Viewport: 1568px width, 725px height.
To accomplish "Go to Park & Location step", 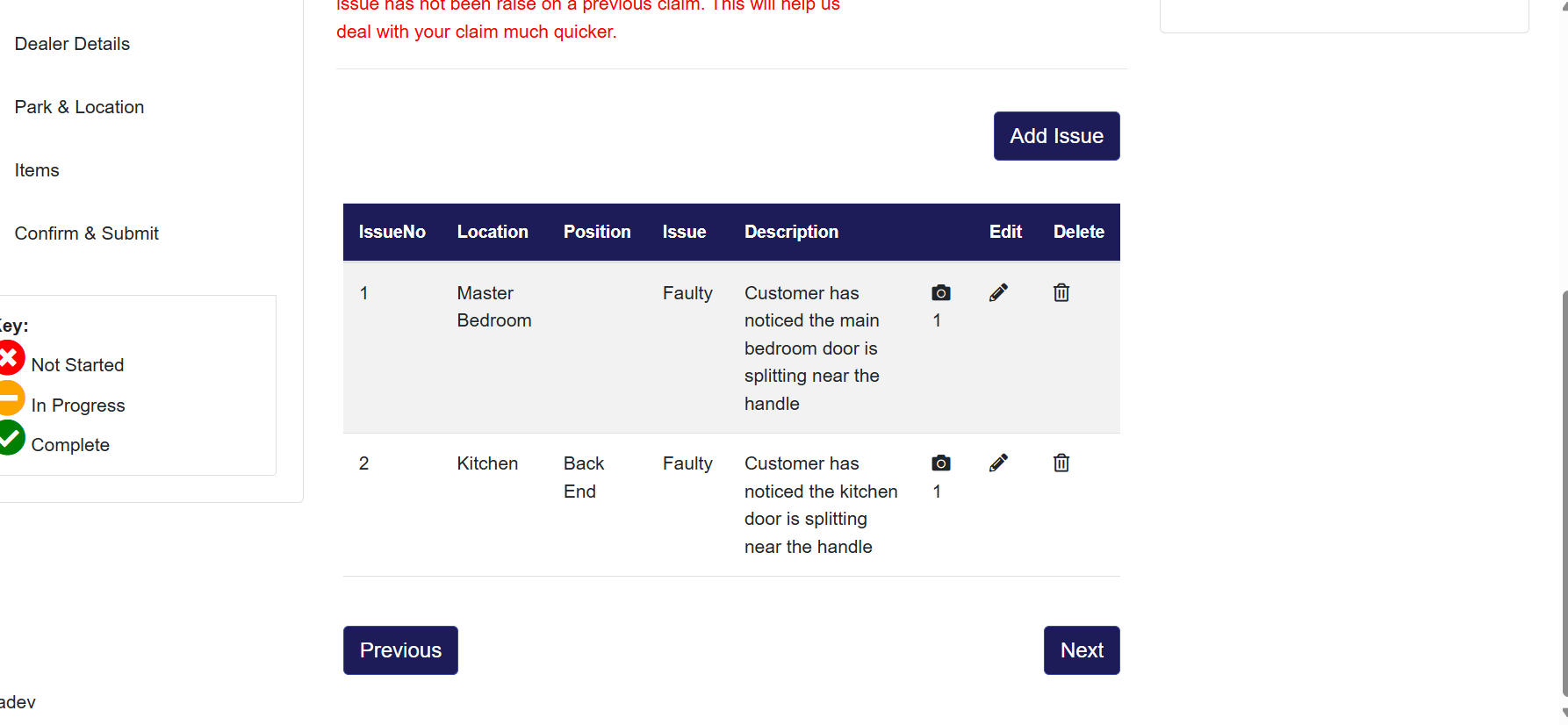I will pyautogui.click(x=79, y=107).
